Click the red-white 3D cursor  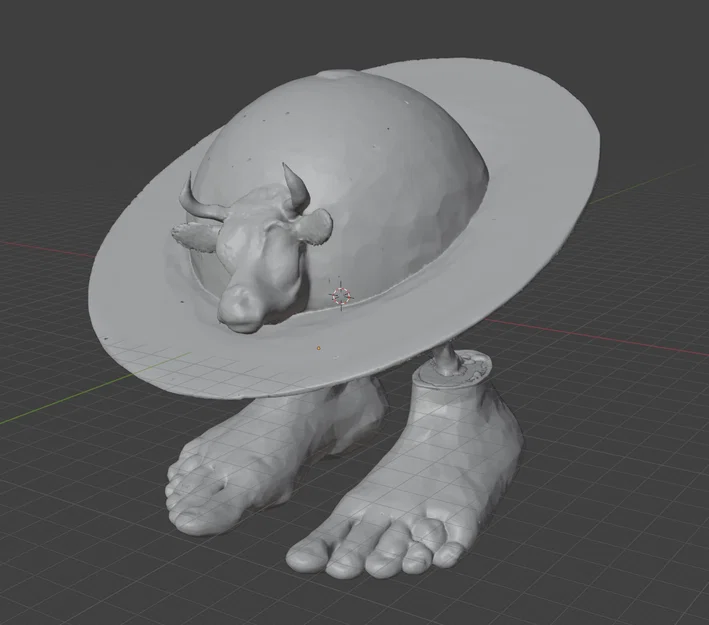(341, 296)
